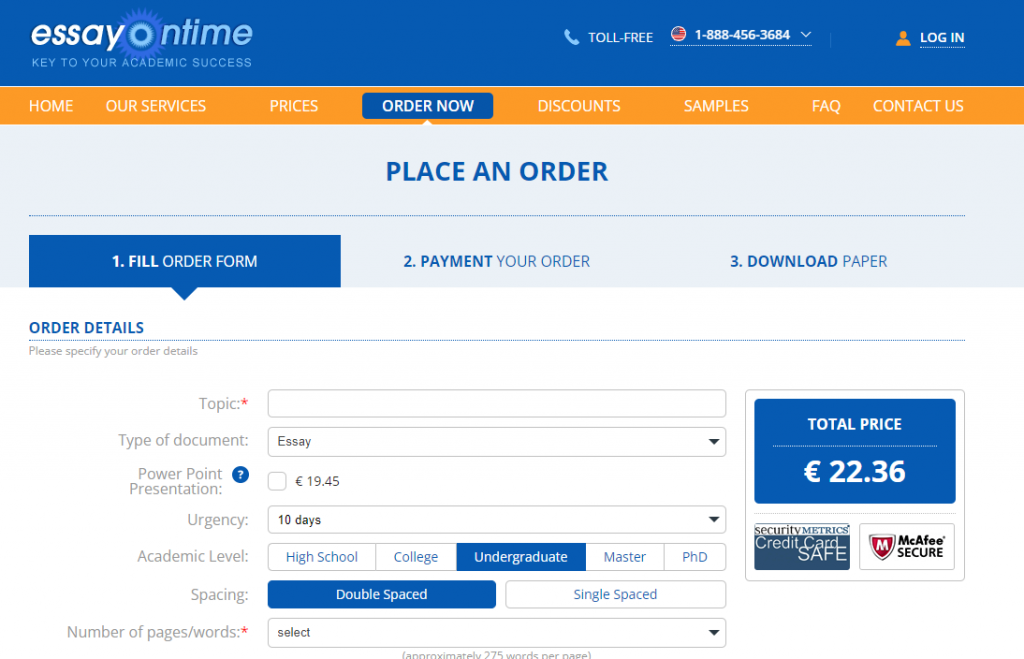Click the orange user profile icon
Viewport: 1024px width, 659px height.
pos(903,39)
